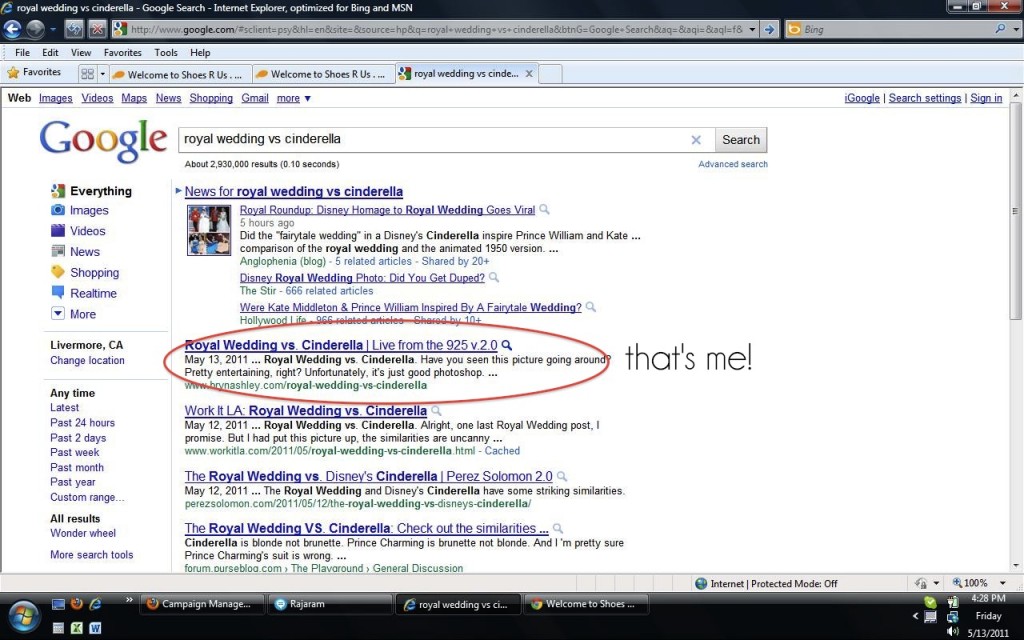This screenshot has width=1024, height=640.
Task: Open the iGoogle link
Action: click(x=862, y=98)
